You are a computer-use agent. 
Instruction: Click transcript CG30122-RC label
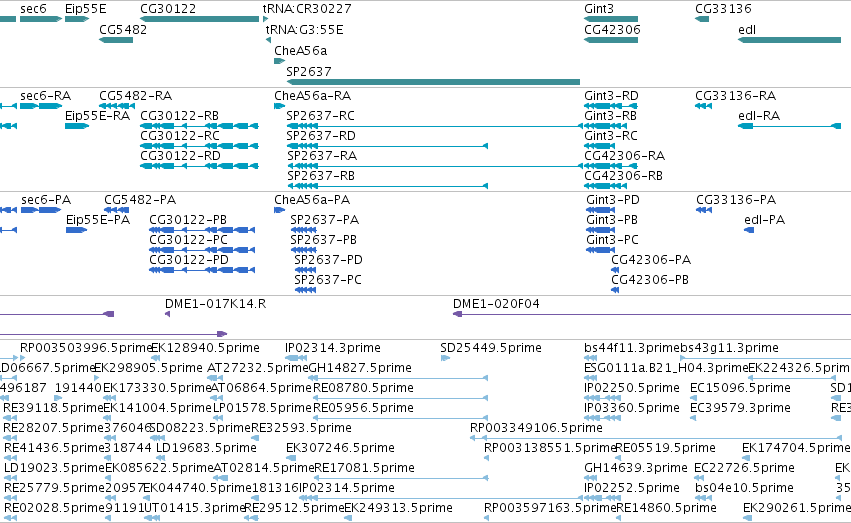click(x=180, y=136)
